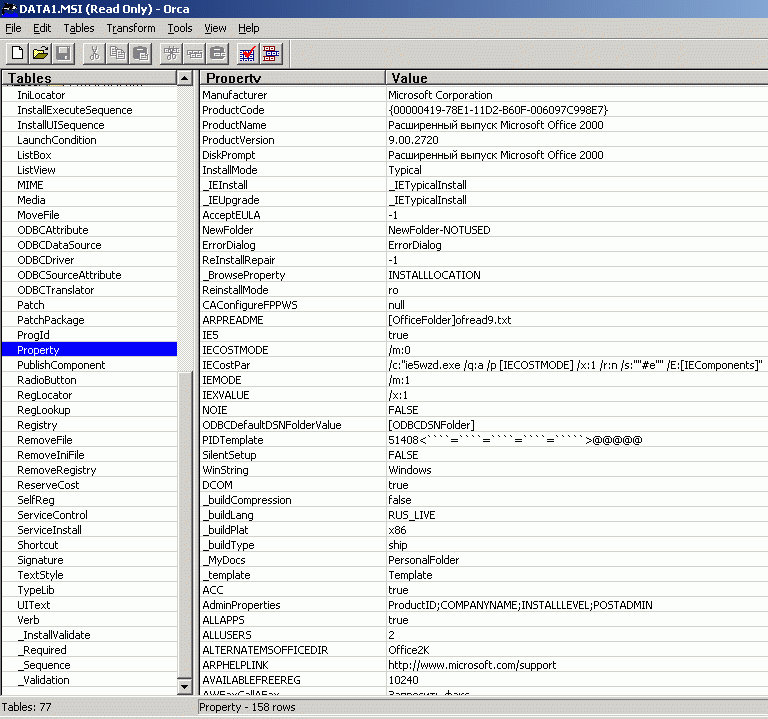Screen dimensions: 768x719
Task: Click the AcceptEULA property cell
Action: click(x=293, y=215)
